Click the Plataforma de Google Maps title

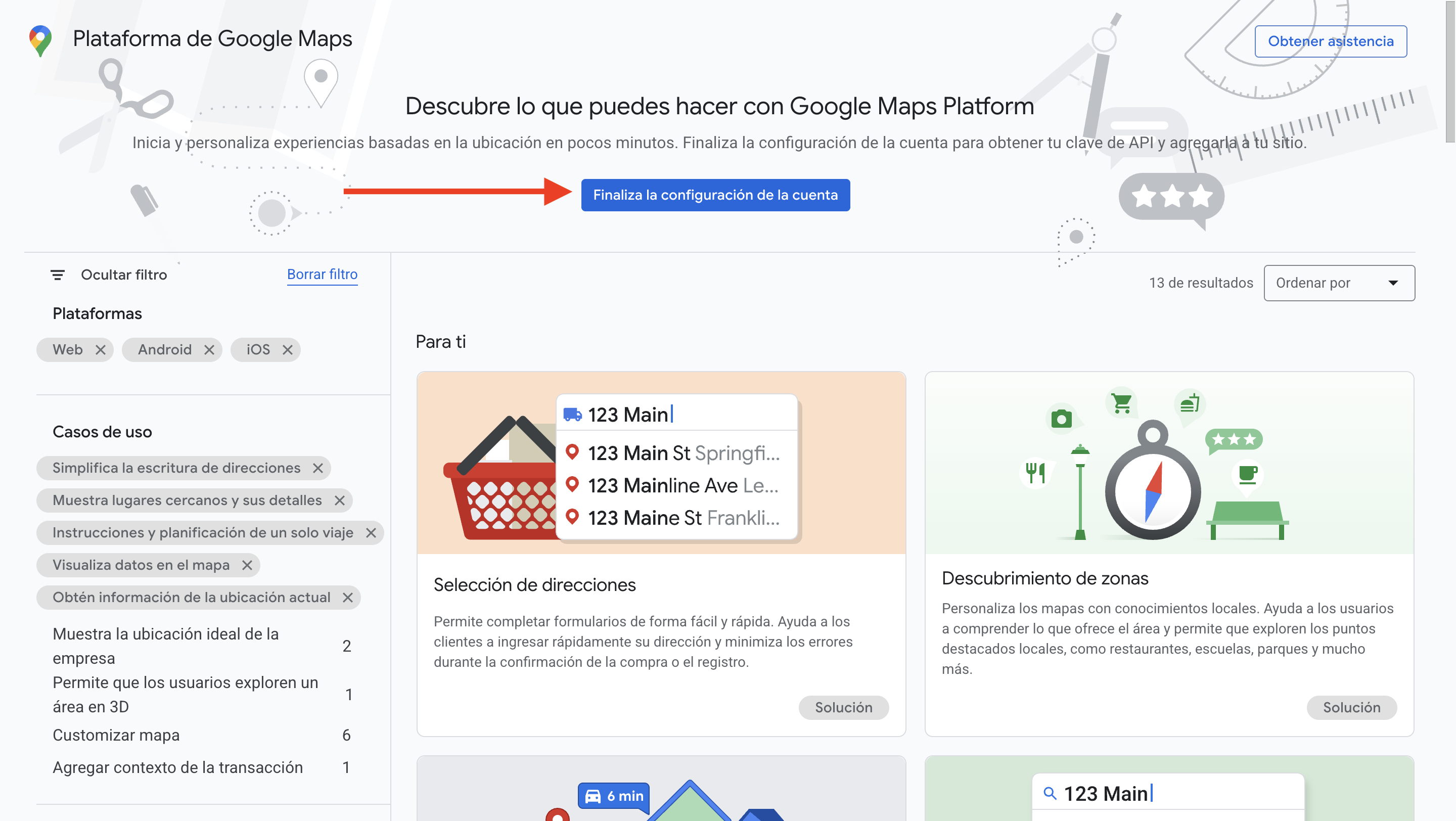click(212, 39)
